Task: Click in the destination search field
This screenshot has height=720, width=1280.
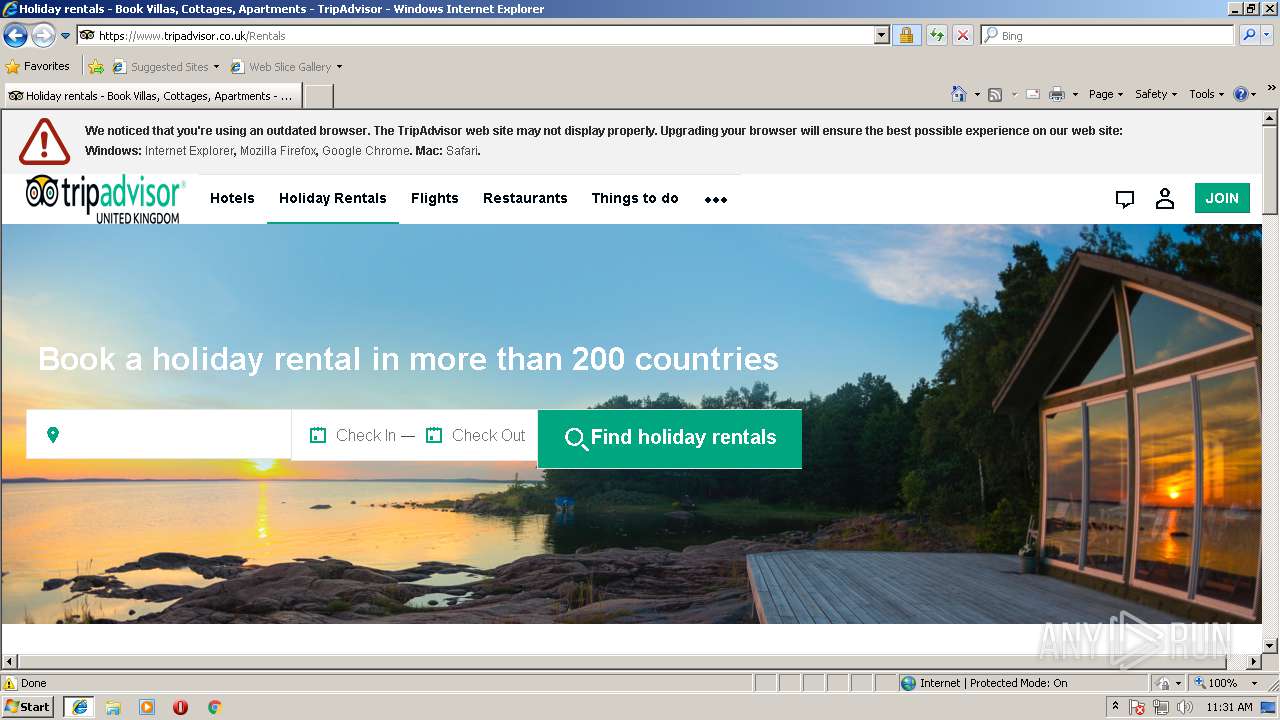Action: coord(160,434)
